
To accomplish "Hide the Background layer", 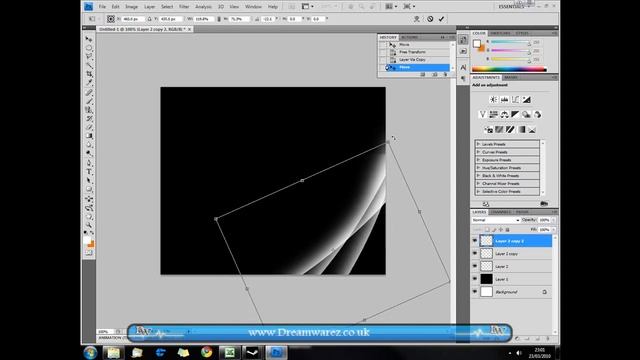I will click(475, 292).
